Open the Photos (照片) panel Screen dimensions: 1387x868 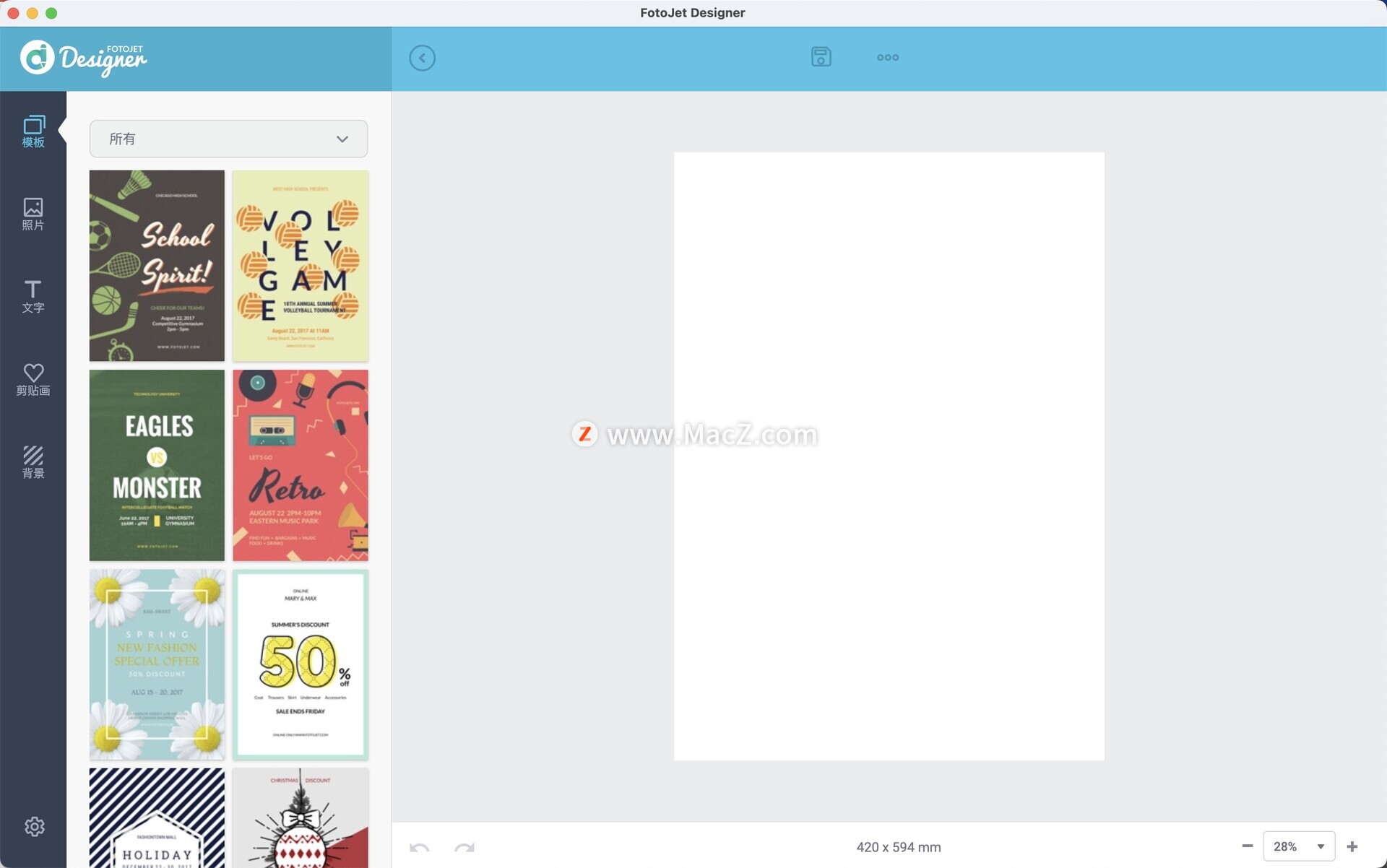(33, 214)
